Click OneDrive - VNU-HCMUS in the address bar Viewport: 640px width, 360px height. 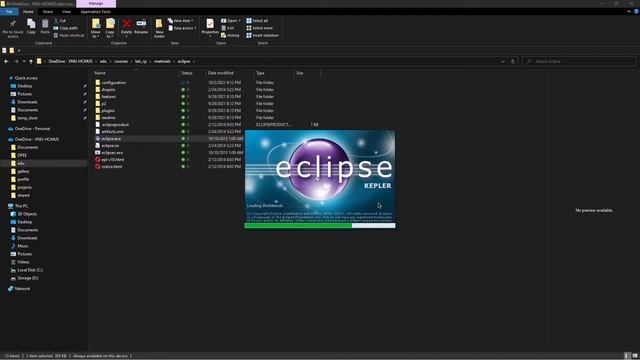71,61
